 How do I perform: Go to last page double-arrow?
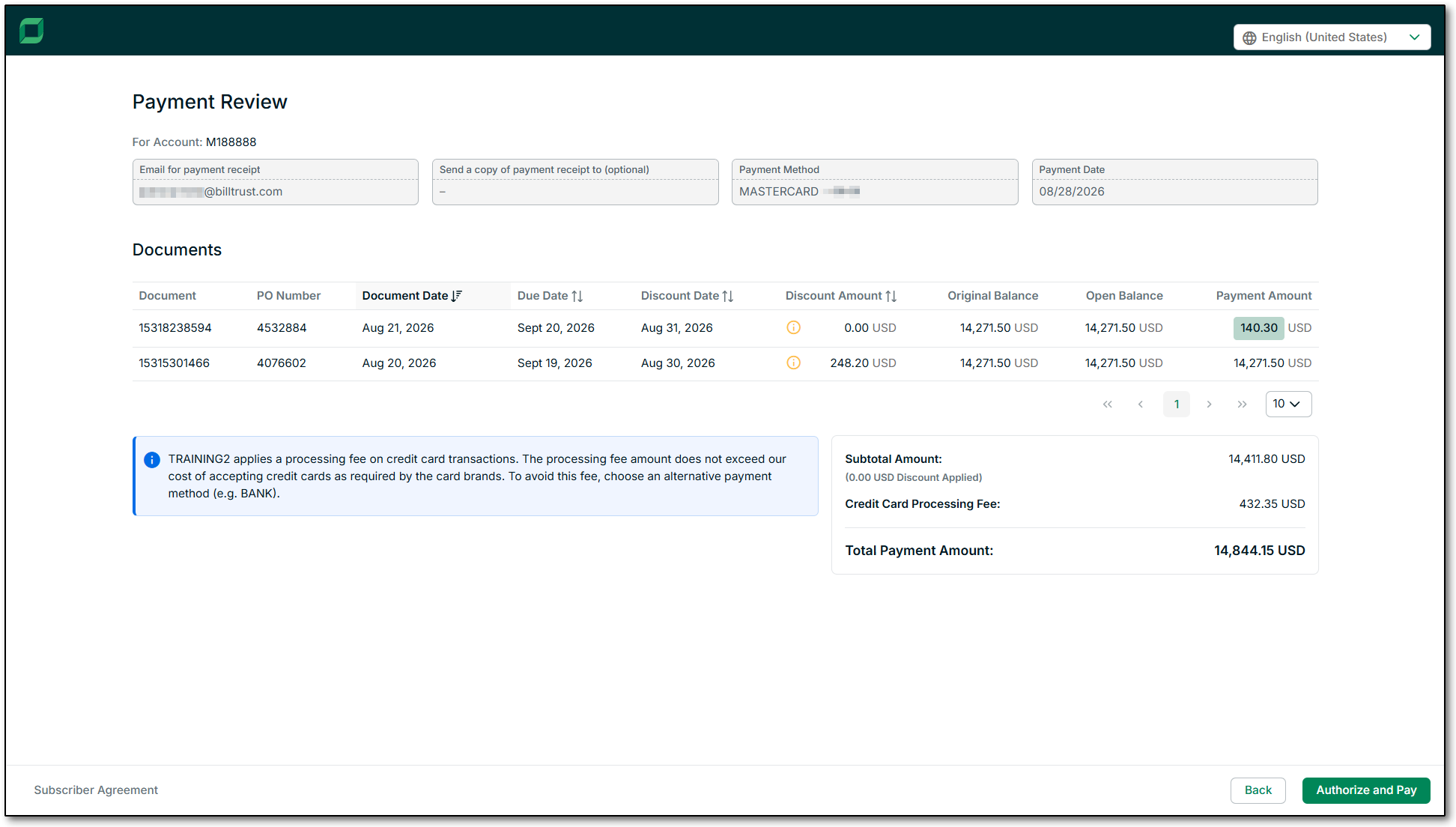pyautogui.click(x=1242, y=405)
